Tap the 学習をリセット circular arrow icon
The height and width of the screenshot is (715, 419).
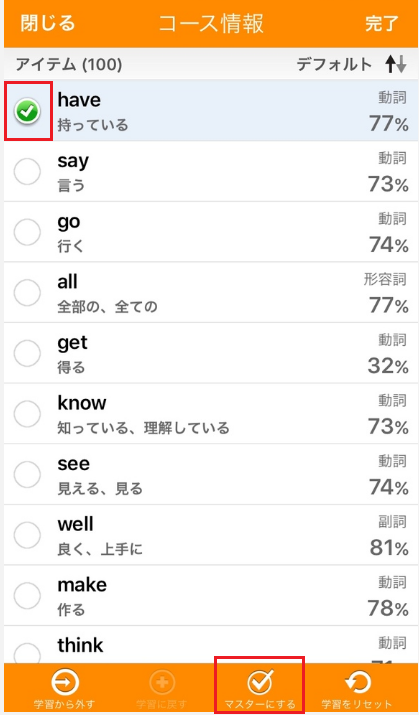click(357, 683)
